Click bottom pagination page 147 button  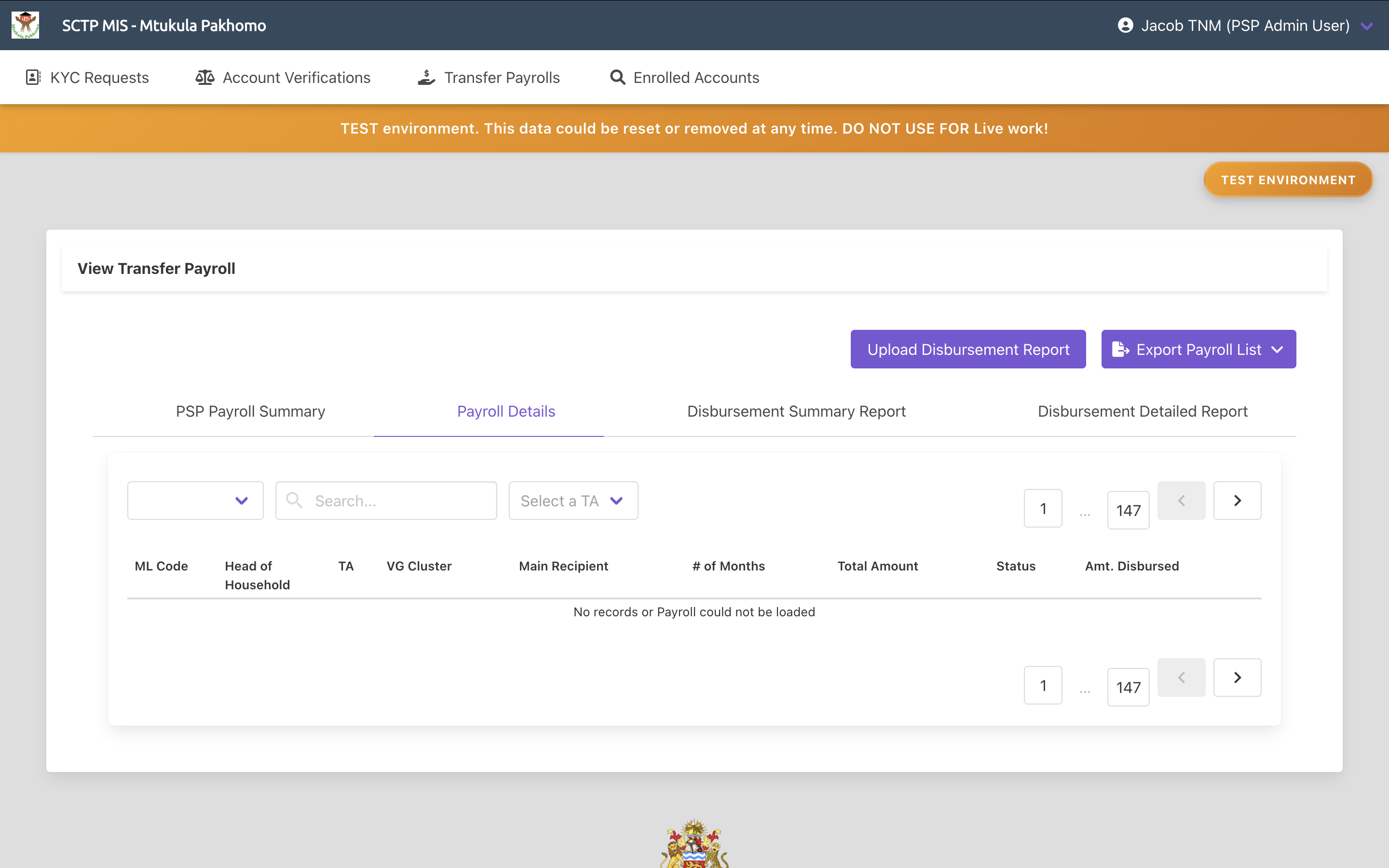click(x=1128, y=687)
